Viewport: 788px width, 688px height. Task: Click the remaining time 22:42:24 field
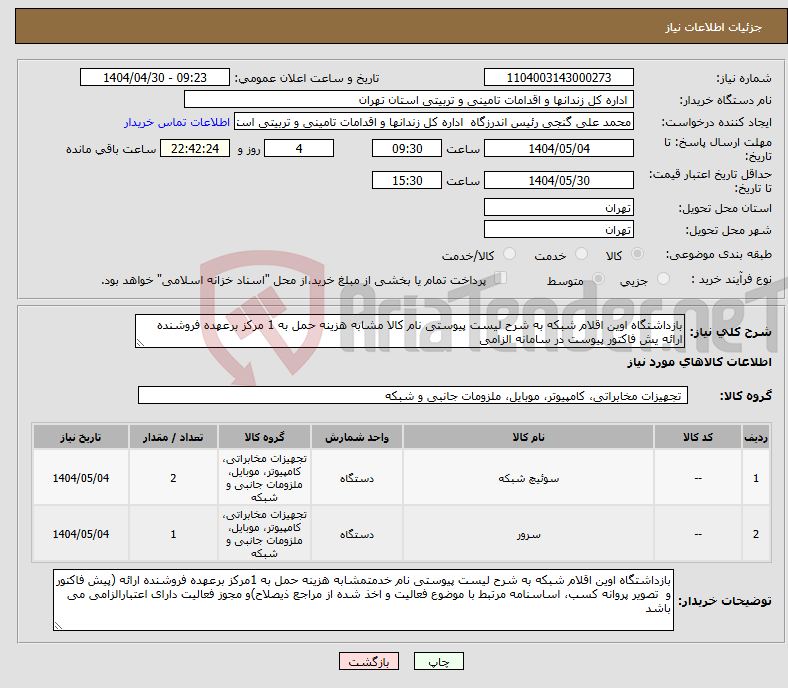click(195, 148)
